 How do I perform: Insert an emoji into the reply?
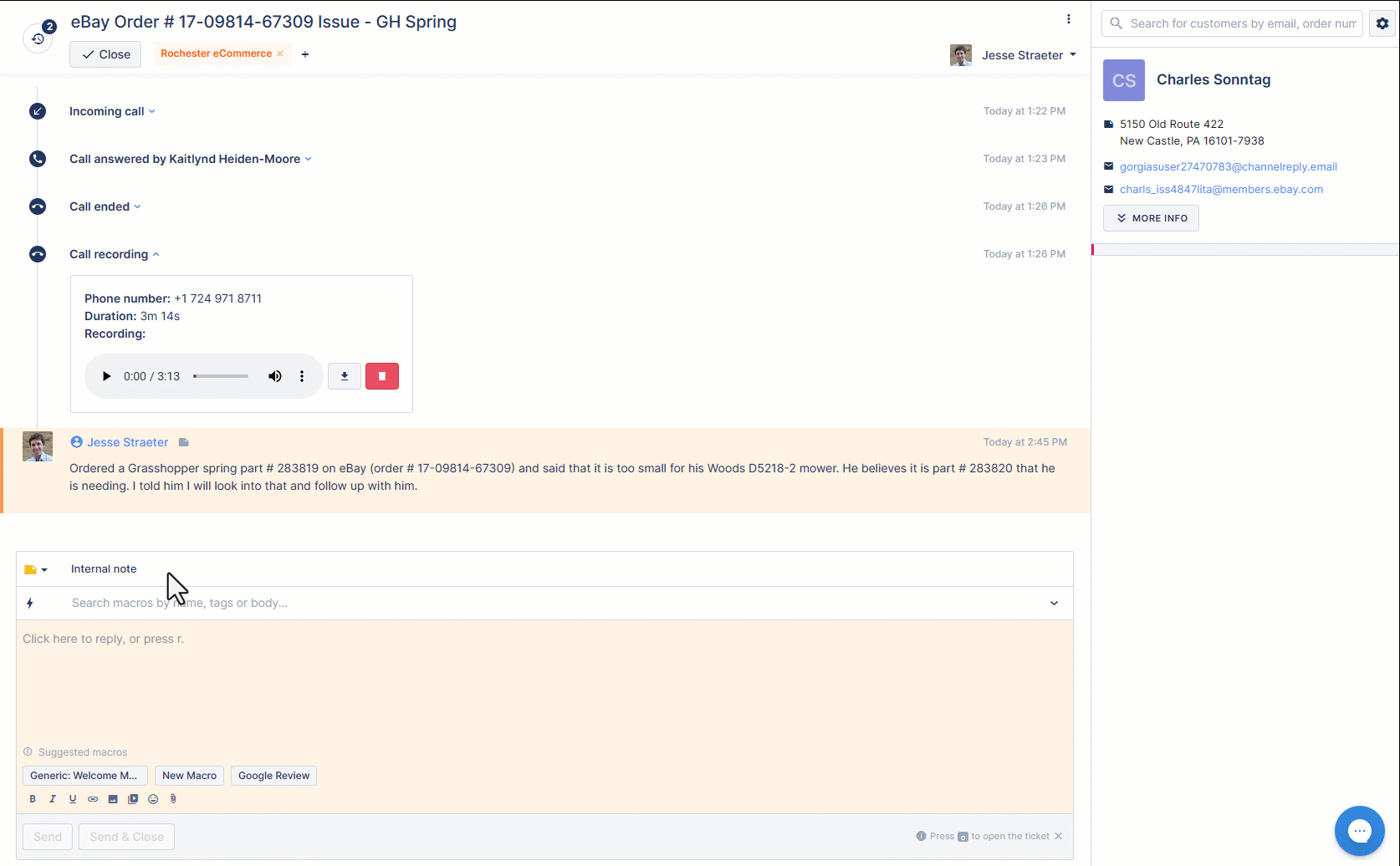(x=153, y=799)
